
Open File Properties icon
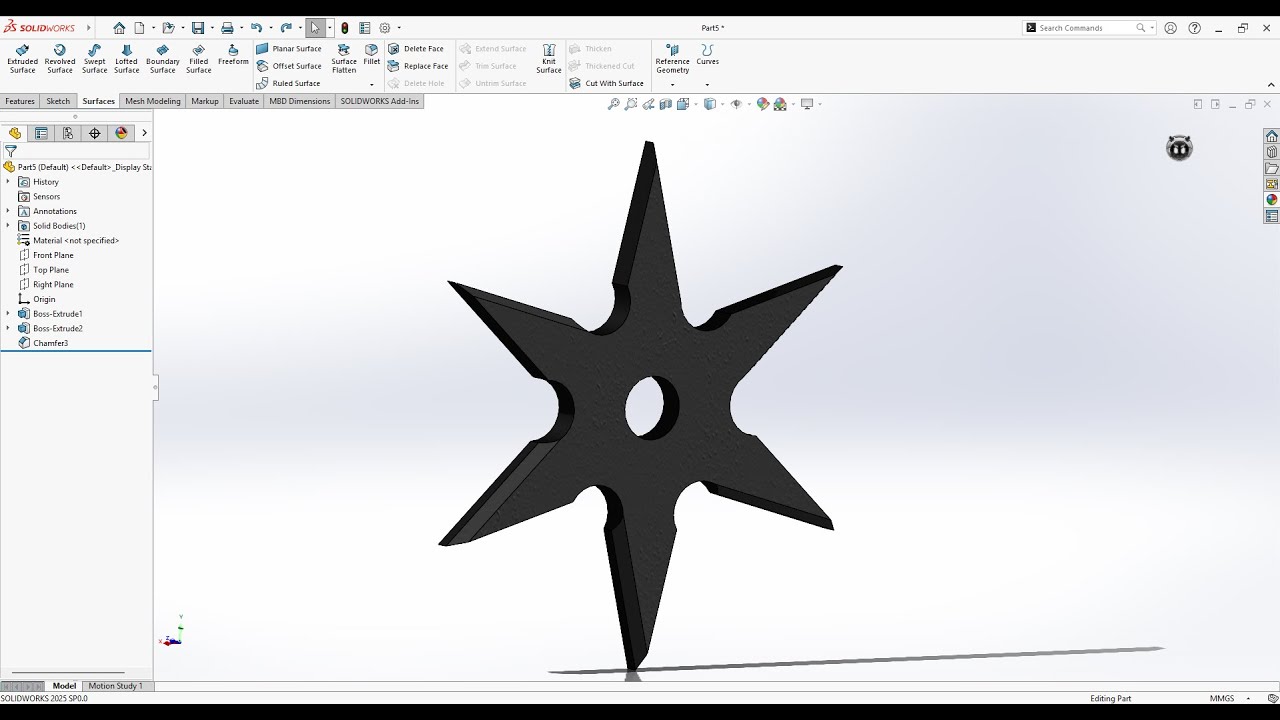(365, 28)
